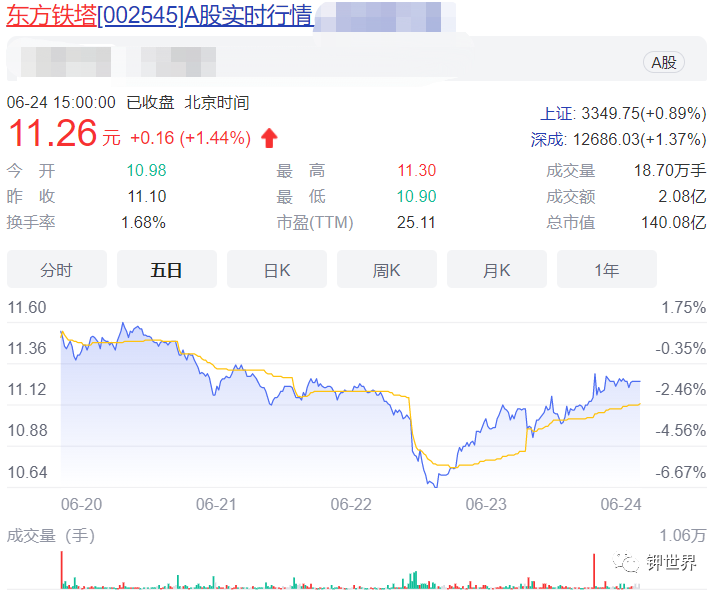This screenshot has height=593, width=719.
Task: Click the 今开 value 10.98
Action: [146, 171]
